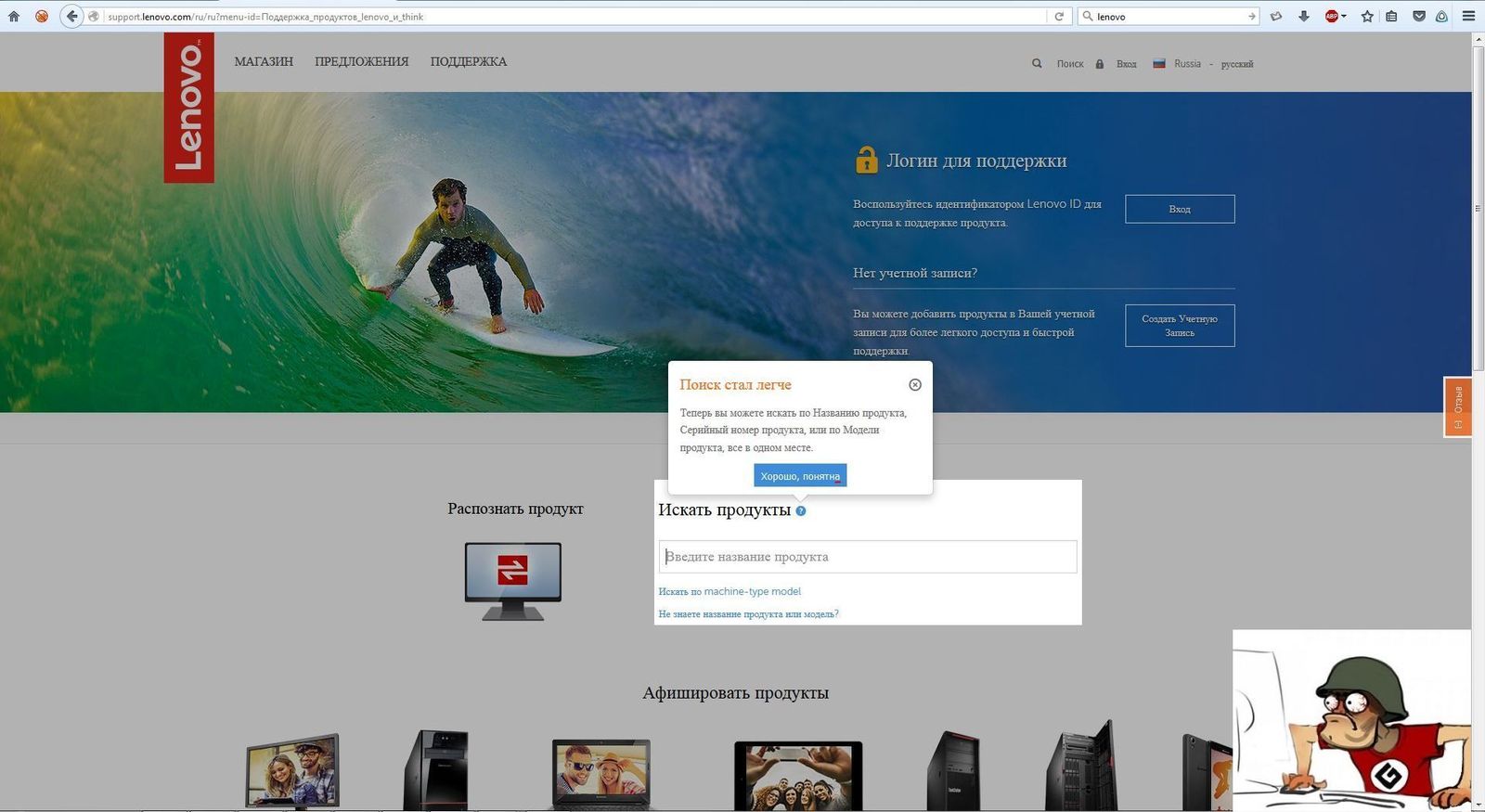Screen dimensions: 1485x812
Task: Open the browser hamburger menu
Action: 1468,16
